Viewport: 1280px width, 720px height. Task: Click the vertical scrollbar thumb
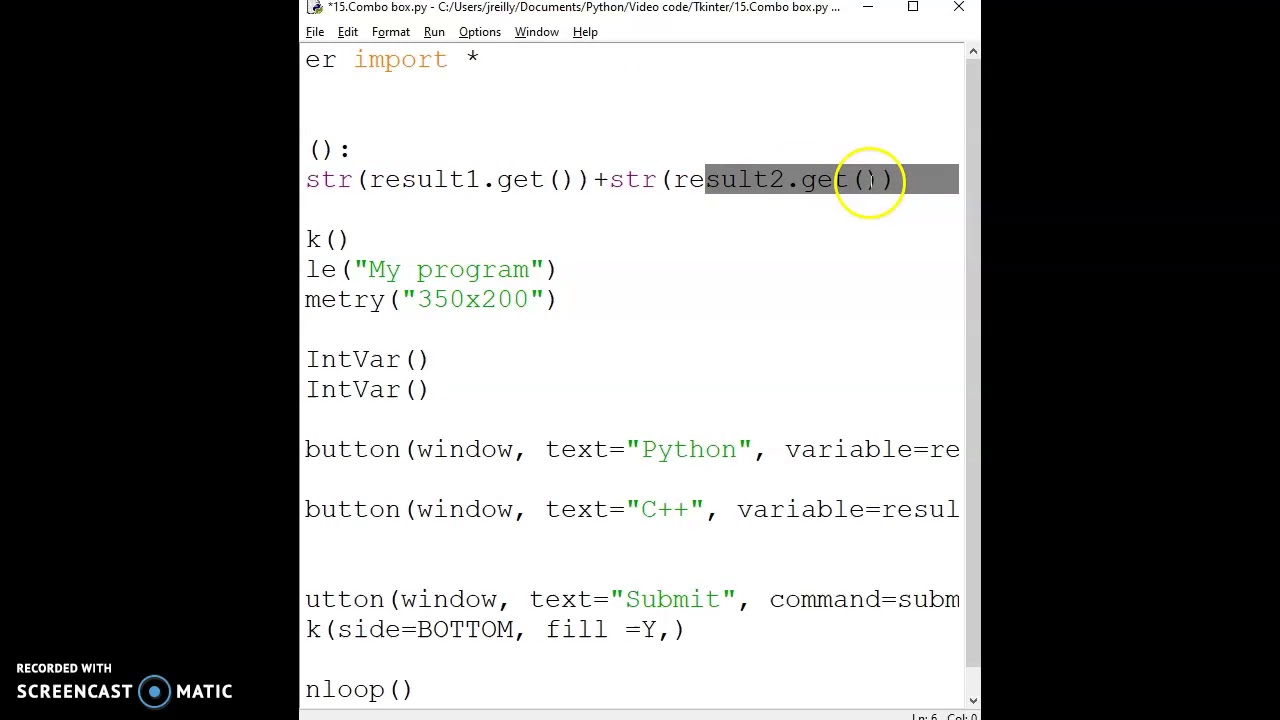click(972, 365)
